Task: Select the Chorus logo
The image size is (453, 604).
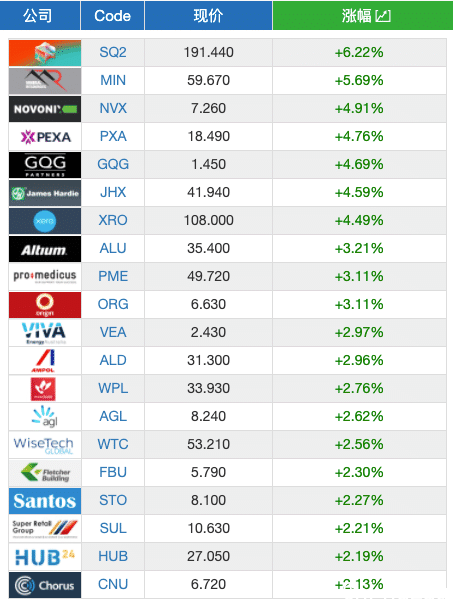Action: pos(45,585)
